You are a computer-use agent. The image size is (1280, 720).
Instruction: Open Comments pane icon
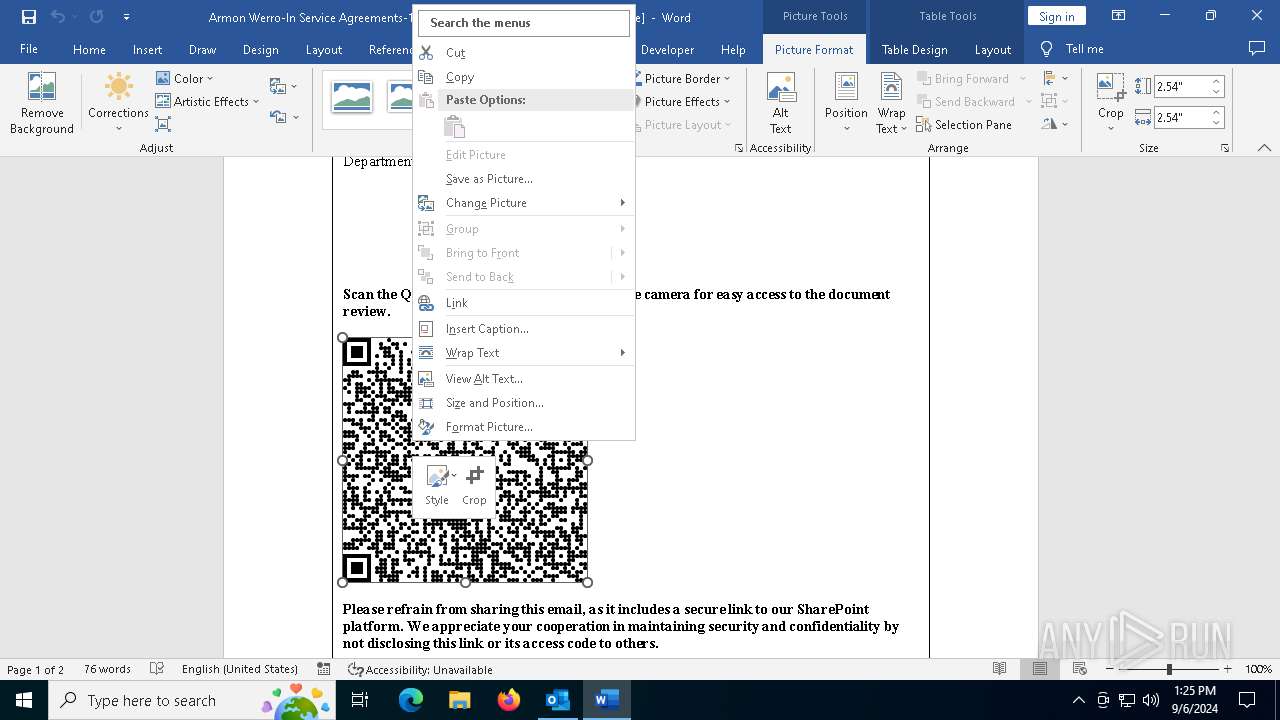tap(1257, 49)
